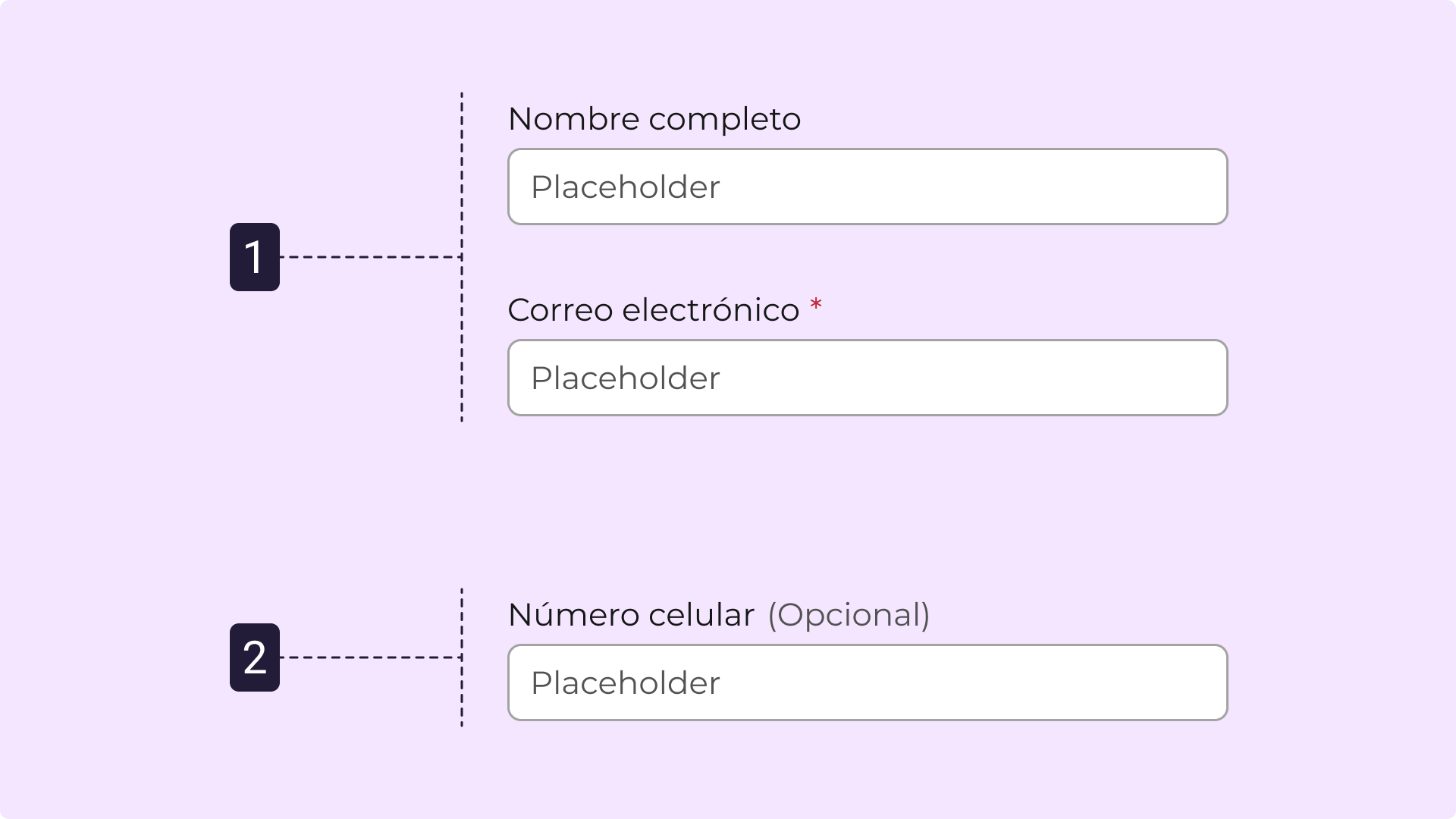Click the dashed connector line from badge 2
This screenshot has width=1456, height=819.
(370, 657)
